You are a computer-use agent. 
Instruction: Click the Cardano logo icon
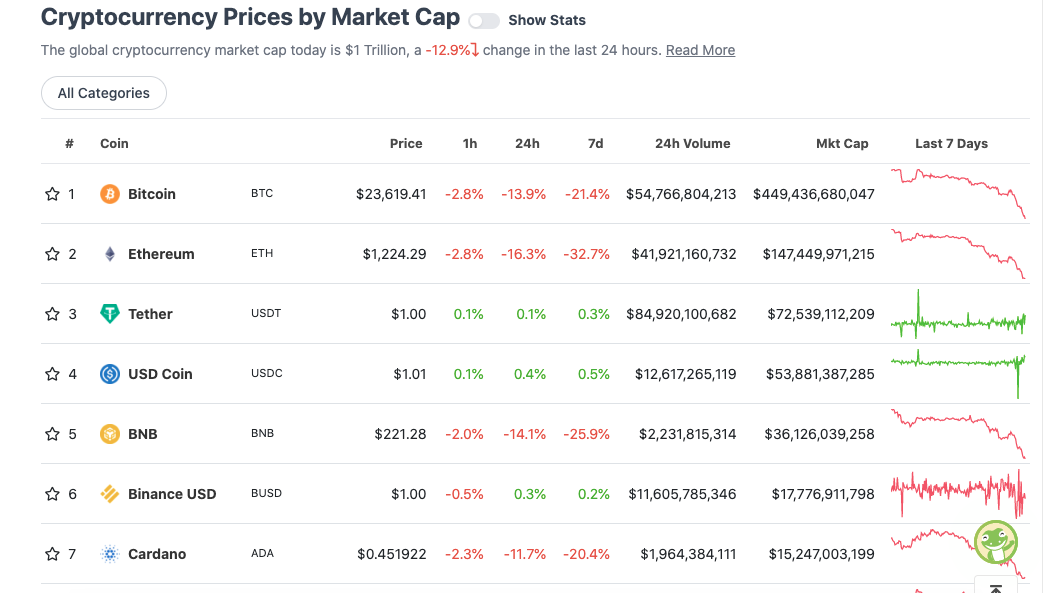[110, 554]
